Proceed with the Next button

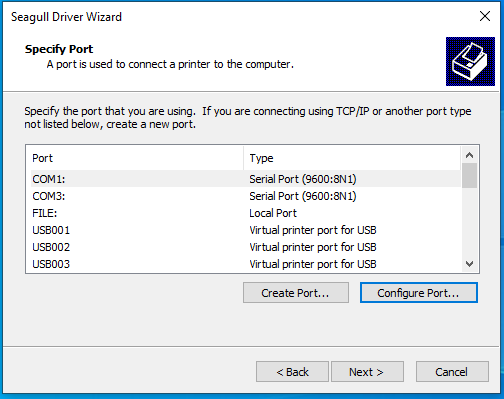pyautogui.click(x=367, y=372)
